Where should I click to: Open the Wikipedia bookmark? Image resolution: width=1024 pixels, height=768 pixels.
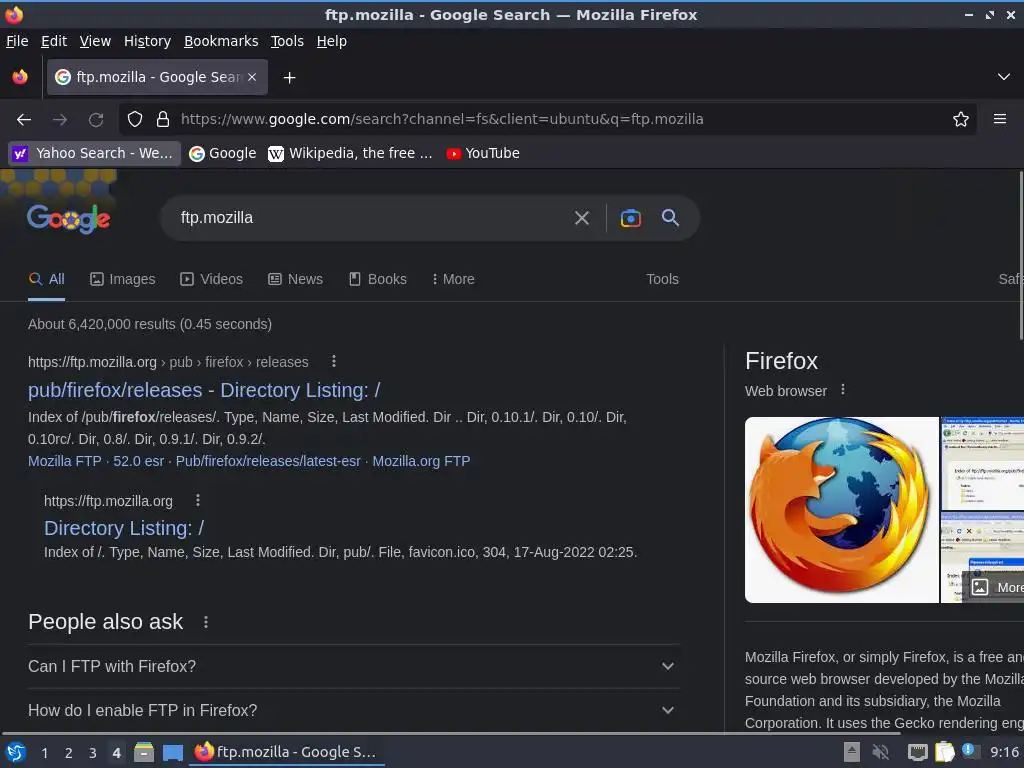pos(351,153)
